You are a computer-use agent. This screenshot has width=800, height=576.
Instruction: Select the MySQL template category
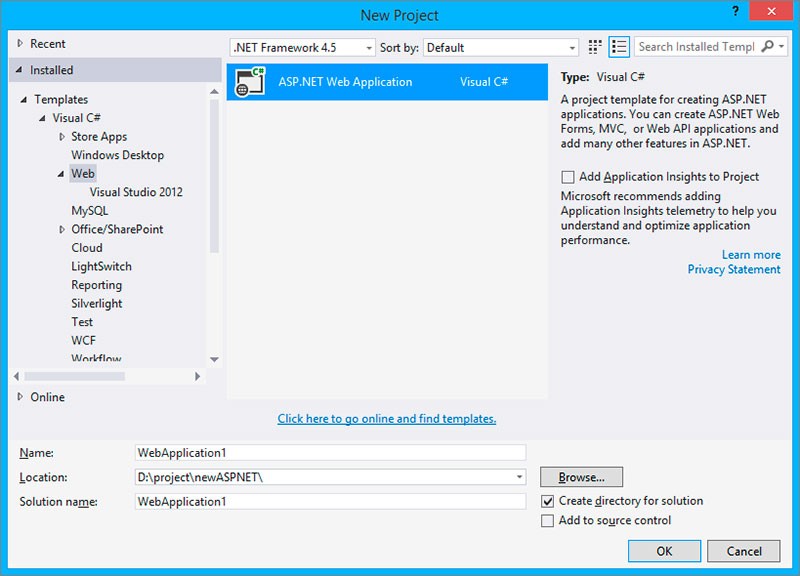[90, 211]
